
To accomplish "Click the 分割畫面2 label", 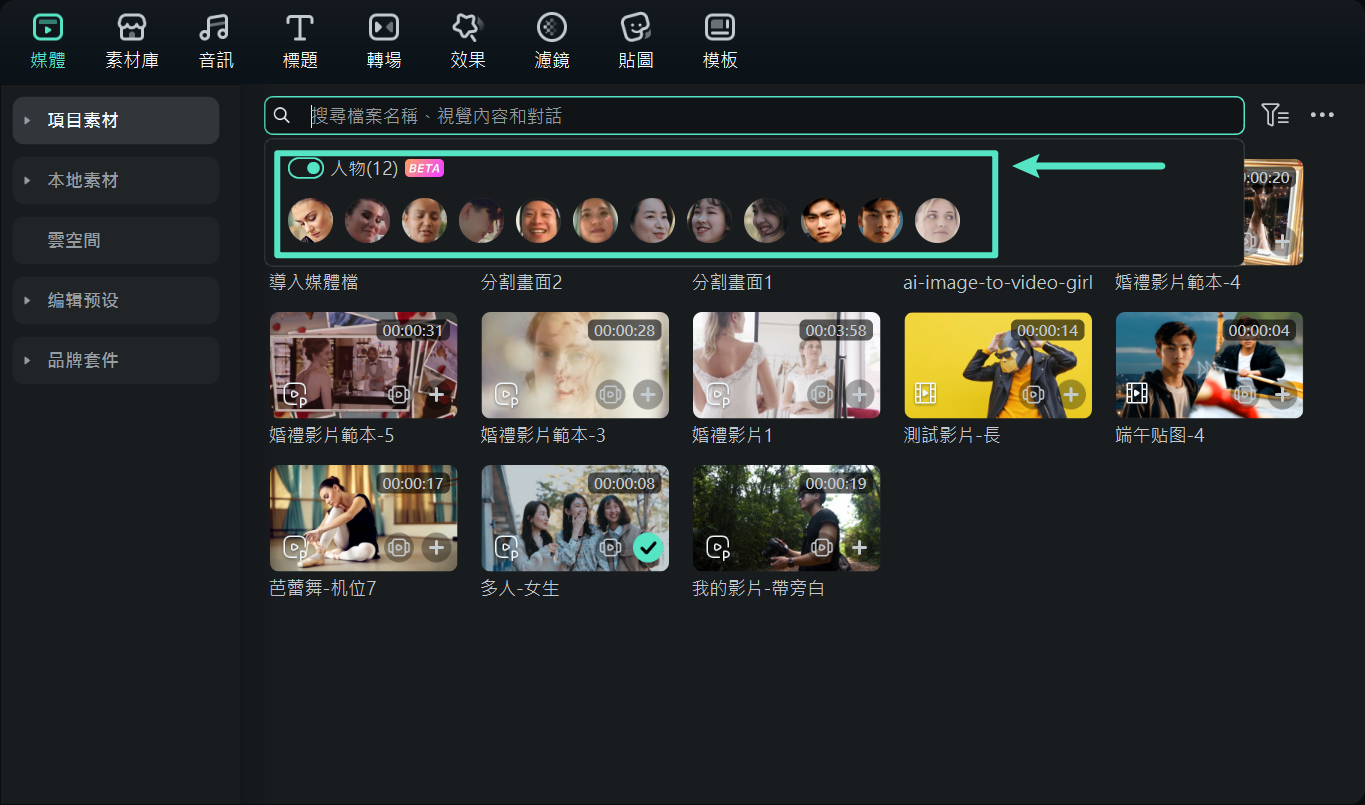I will [x=522, y=283].
